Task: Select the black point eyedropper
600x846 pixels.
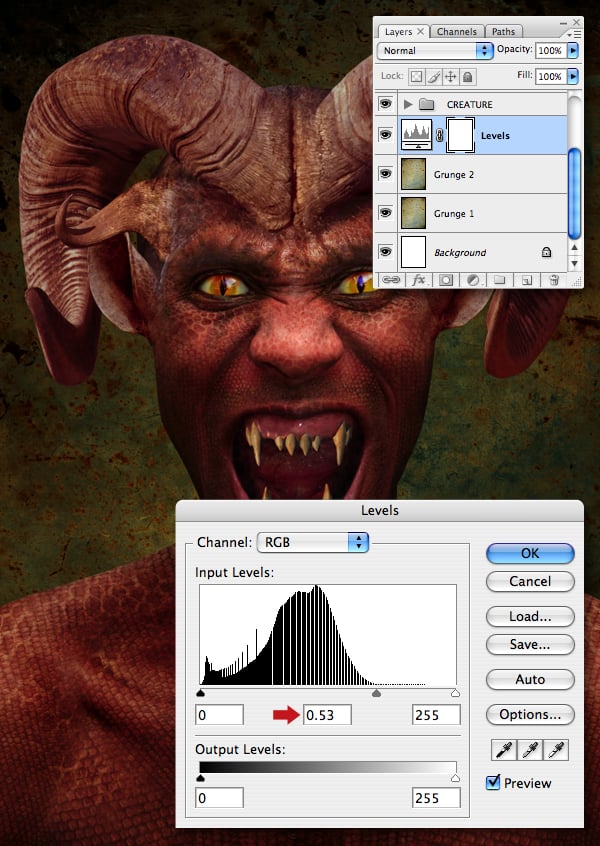Action: click(x=503, y=750)
